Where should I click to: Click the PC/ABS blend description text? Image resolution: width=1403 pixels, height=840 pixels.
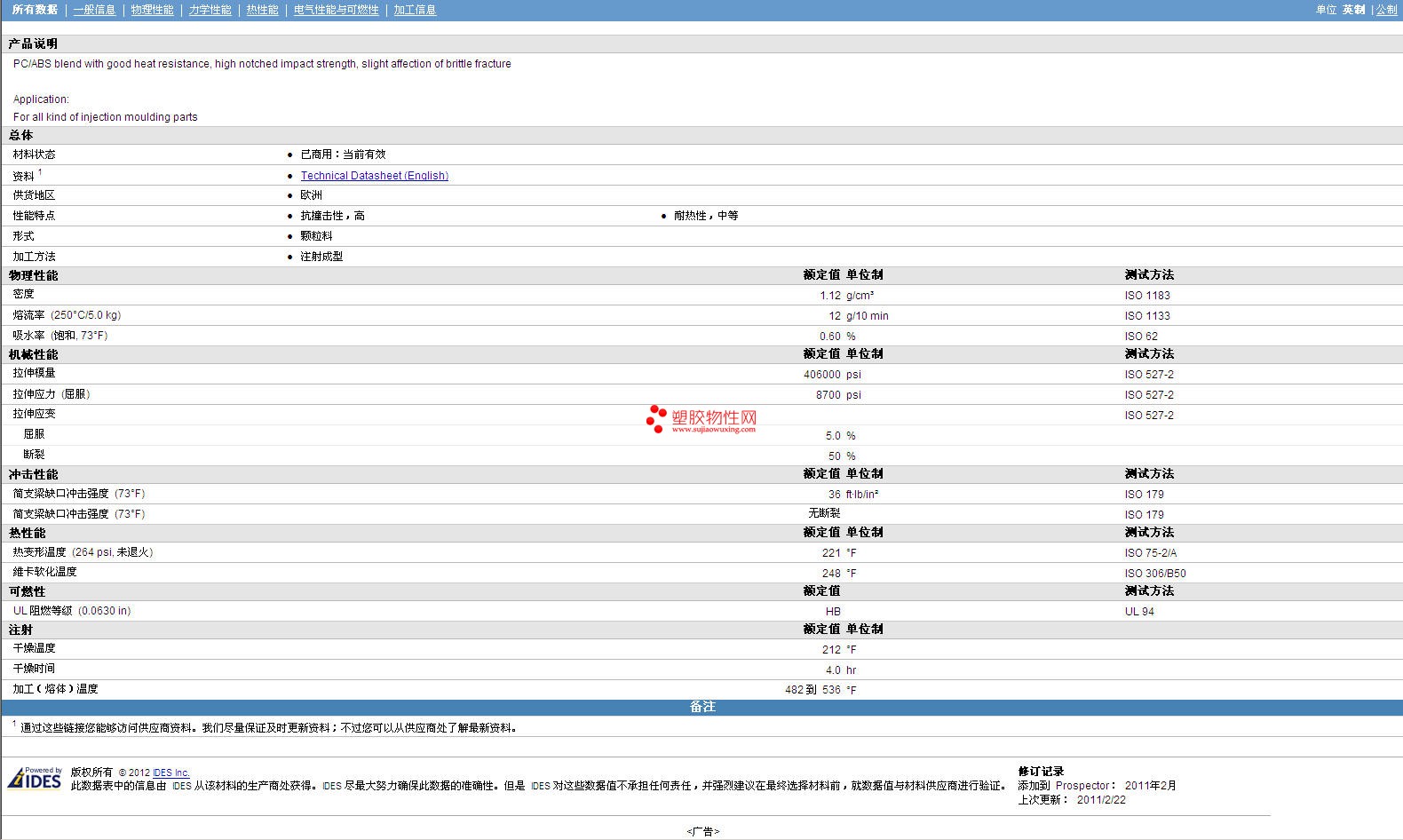262,64
